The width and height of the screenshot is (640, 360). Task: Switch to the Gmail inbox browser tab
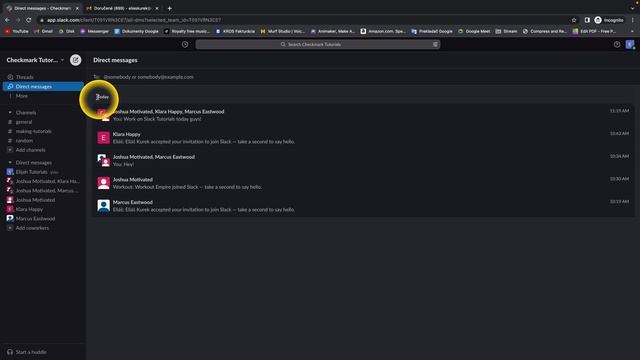[x=122, y=8]
